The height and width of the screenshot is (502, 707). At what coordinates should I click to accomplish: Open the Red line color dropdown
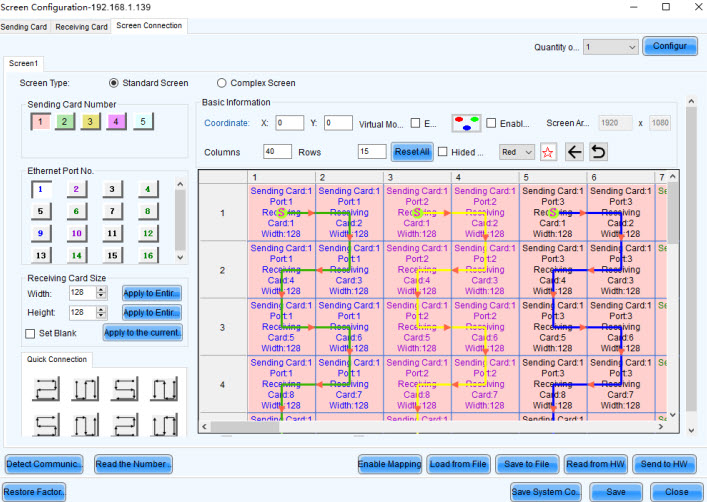coord(517,152)
